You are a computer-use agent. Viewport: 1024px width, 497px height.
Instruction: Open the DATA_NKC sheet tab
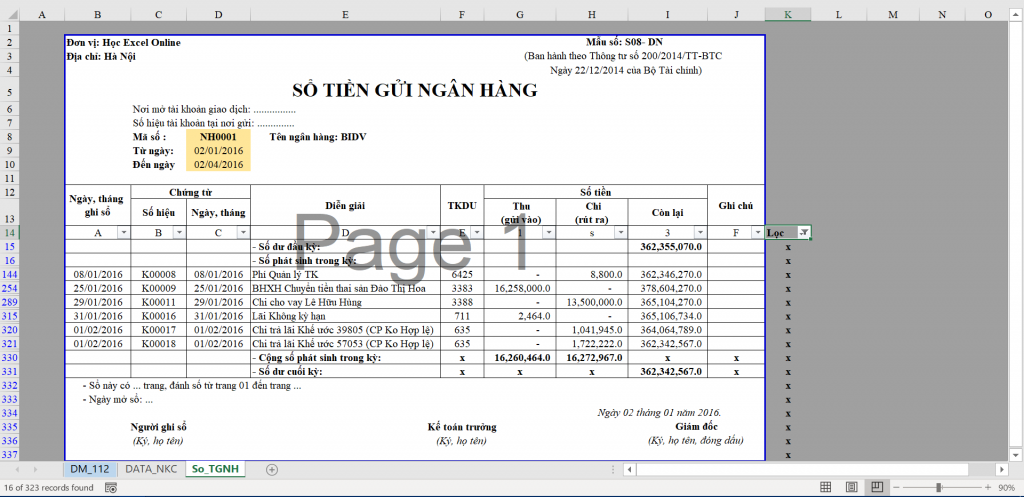point(150,468)
